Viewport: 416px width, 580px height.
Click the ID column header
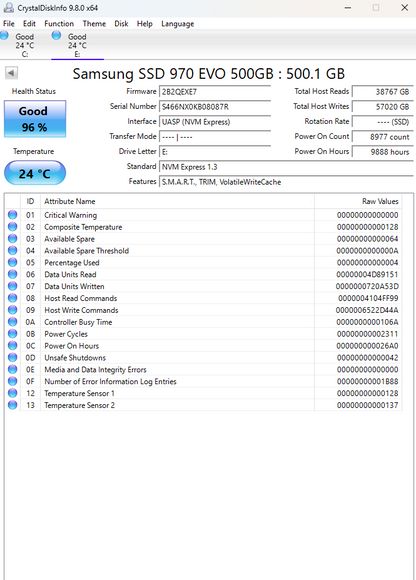click(30, 201)
